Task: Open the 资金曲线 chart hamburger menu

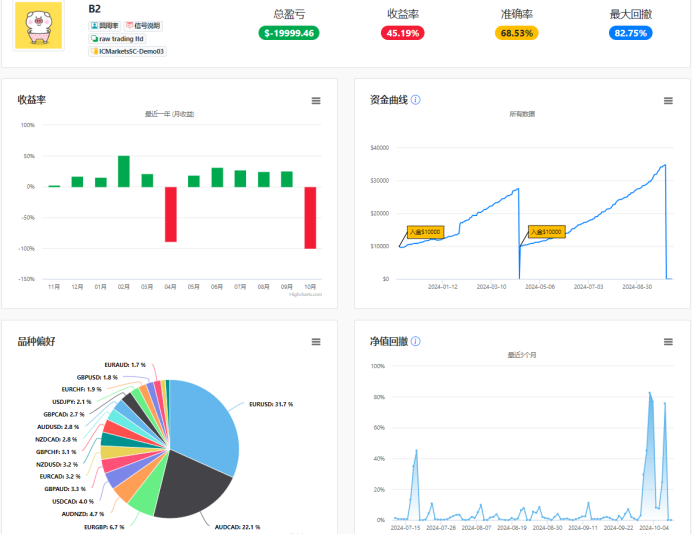Action: click(x=668, y=101)
